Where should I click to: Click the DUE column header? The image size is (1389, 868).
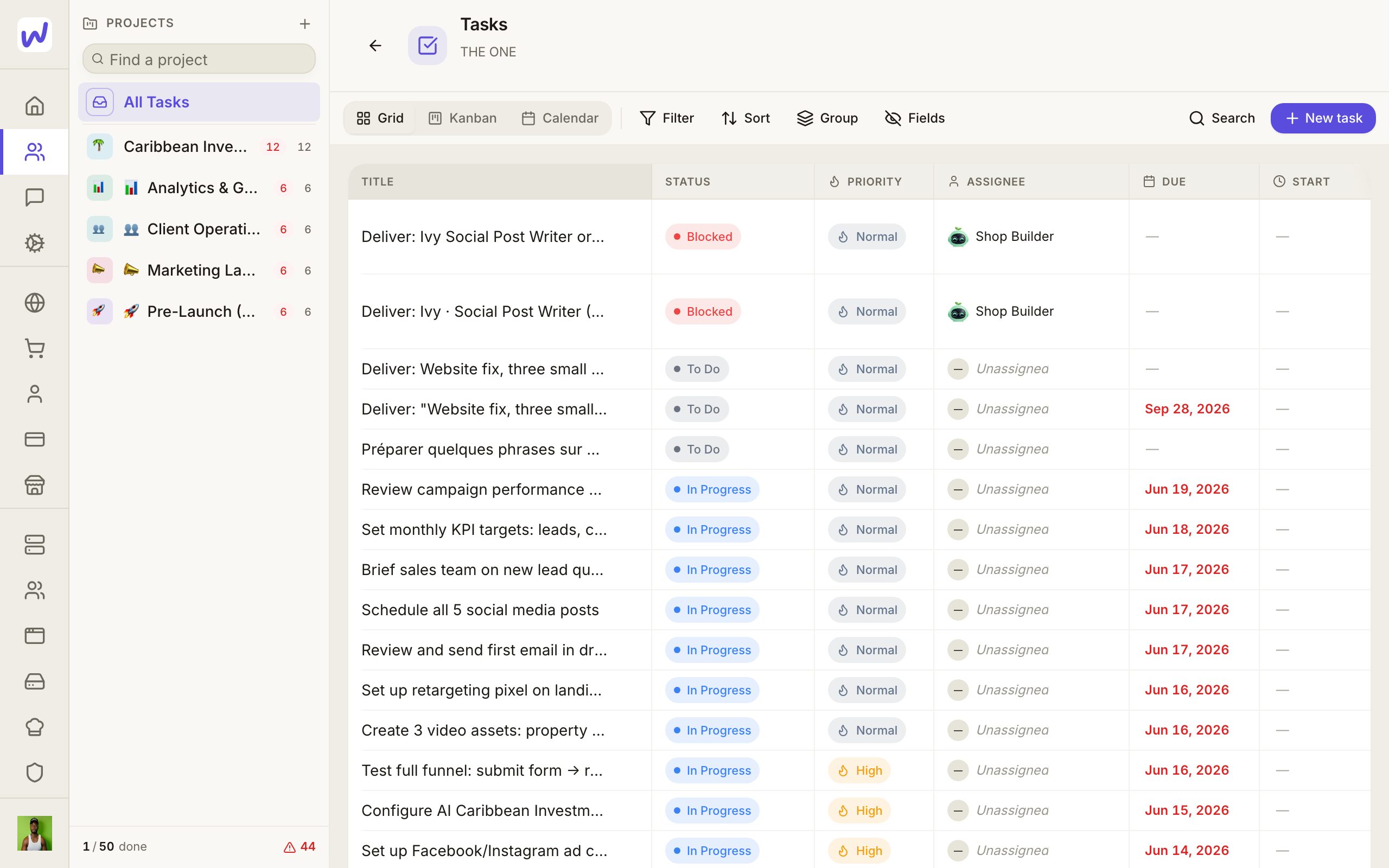point(1194,181)
